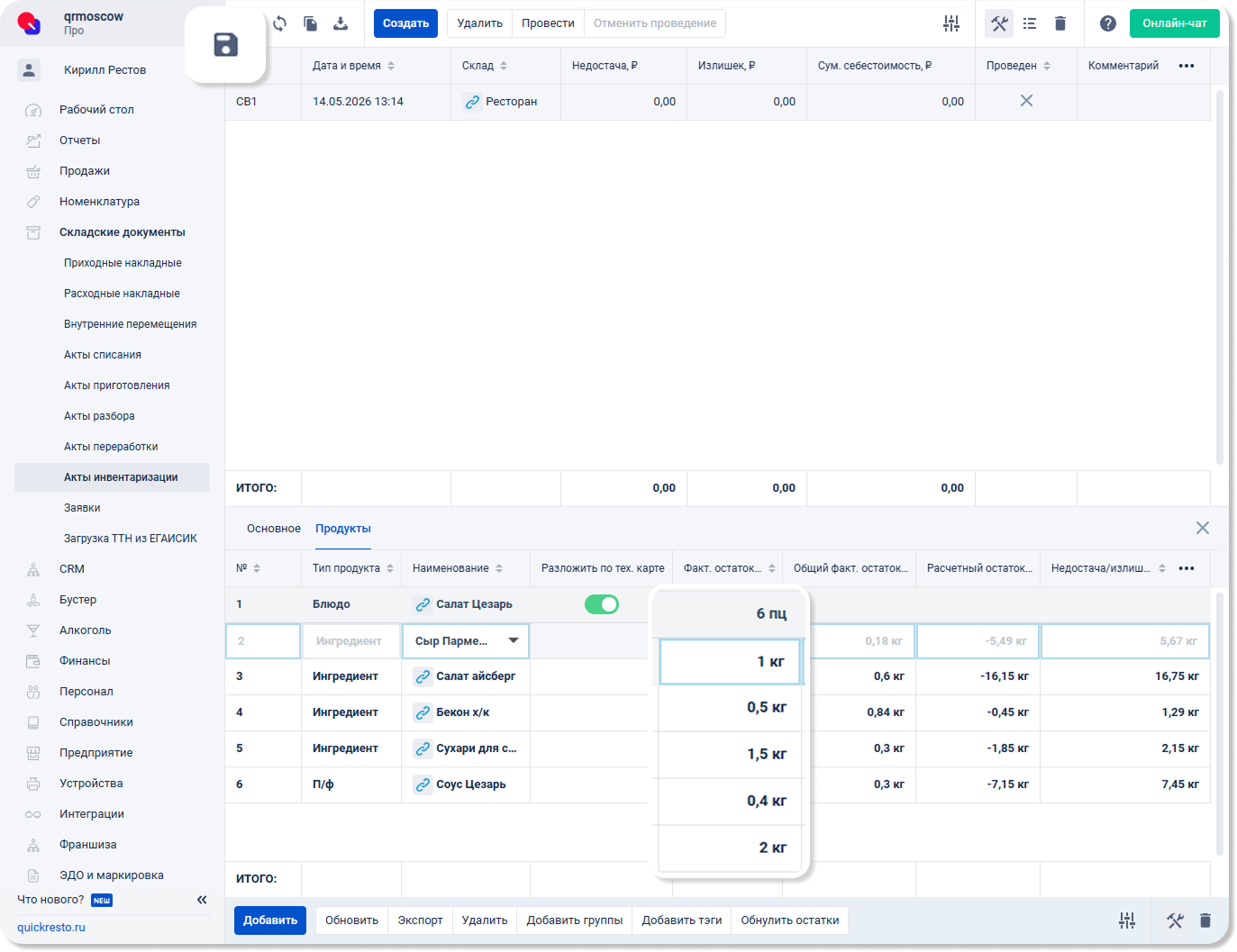Click the blue Создать button
This screenshot has width=1237, height=952.
tap(405, 23)
